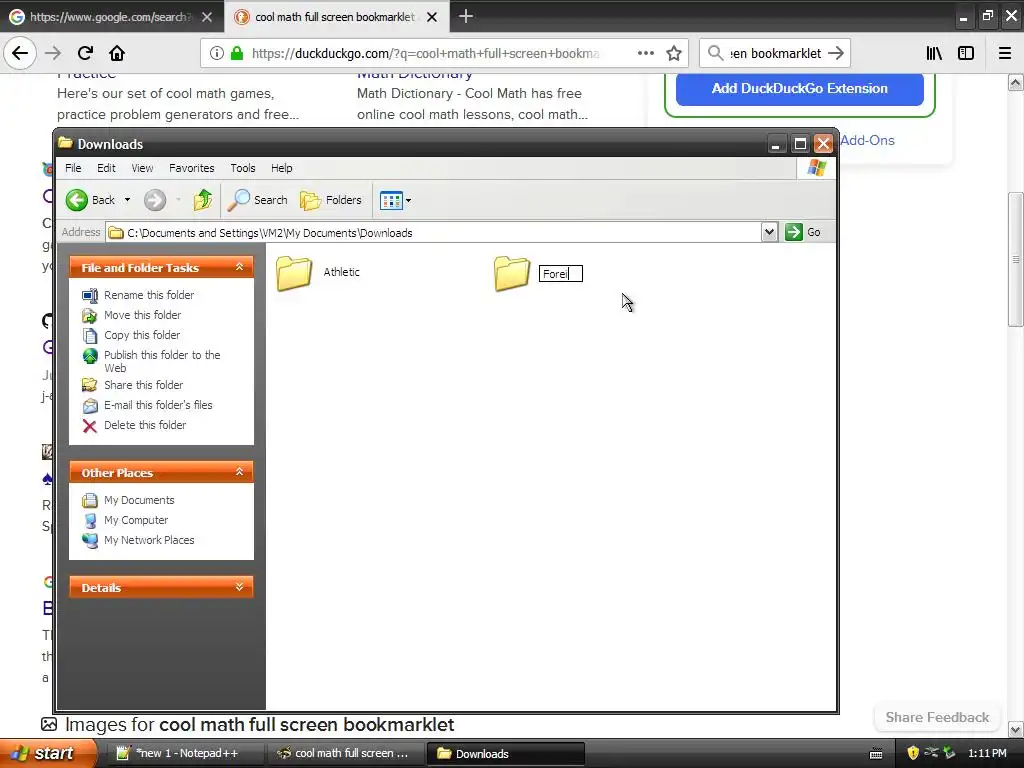
Task: Go forward in the Firefox browser
Action: coord(53,53)
